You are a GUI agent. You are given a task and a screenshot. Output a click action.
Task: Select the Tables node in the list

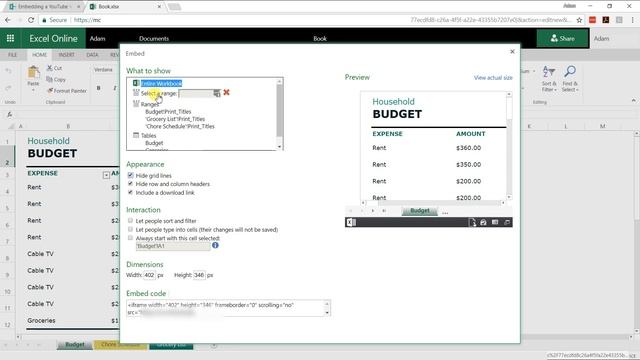click(149, 136)
